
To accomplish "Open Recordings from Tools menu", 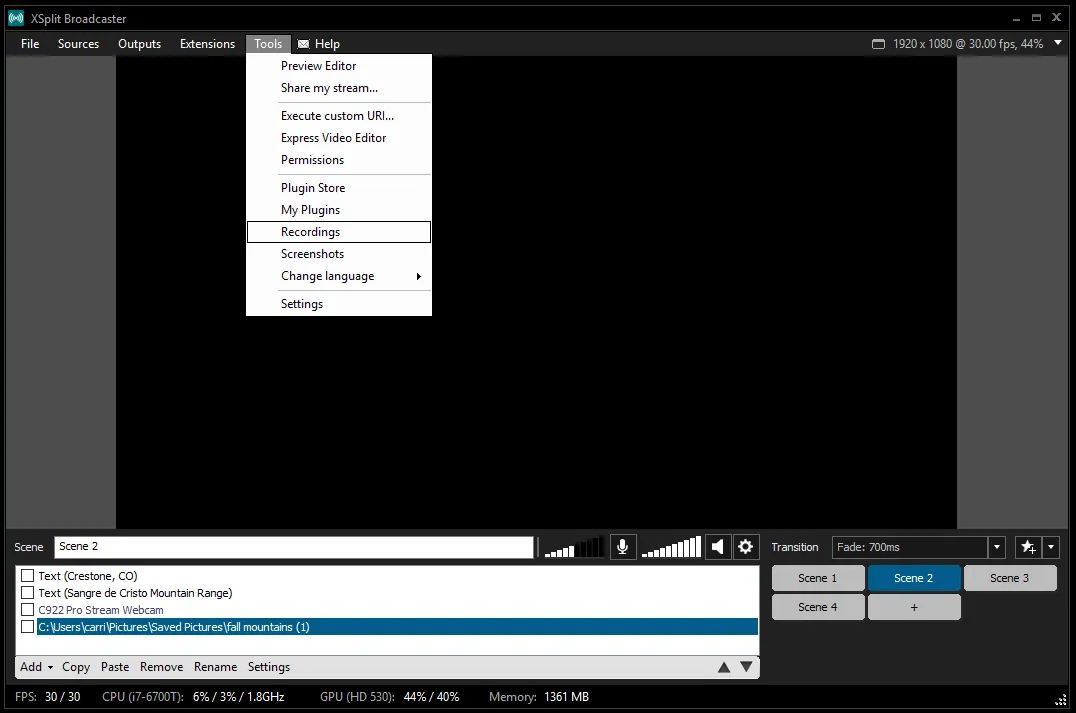I will (339, 232).
